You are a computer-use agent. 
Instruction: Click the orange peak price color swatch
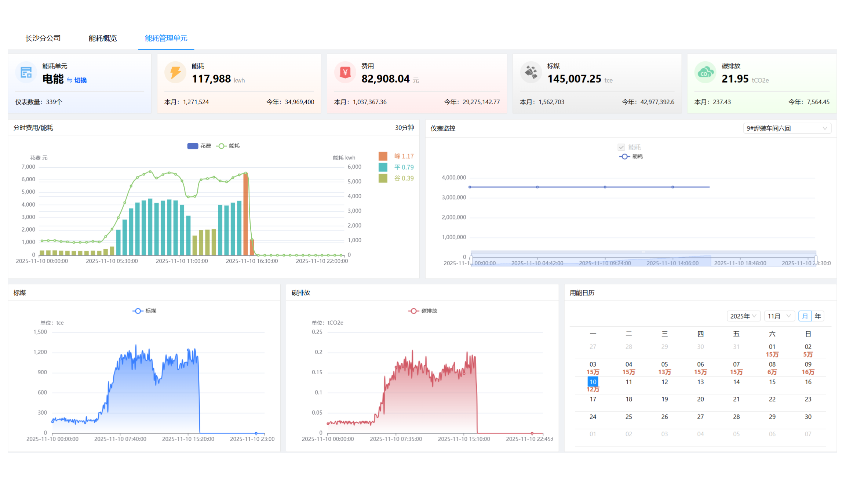coord(382,156)
